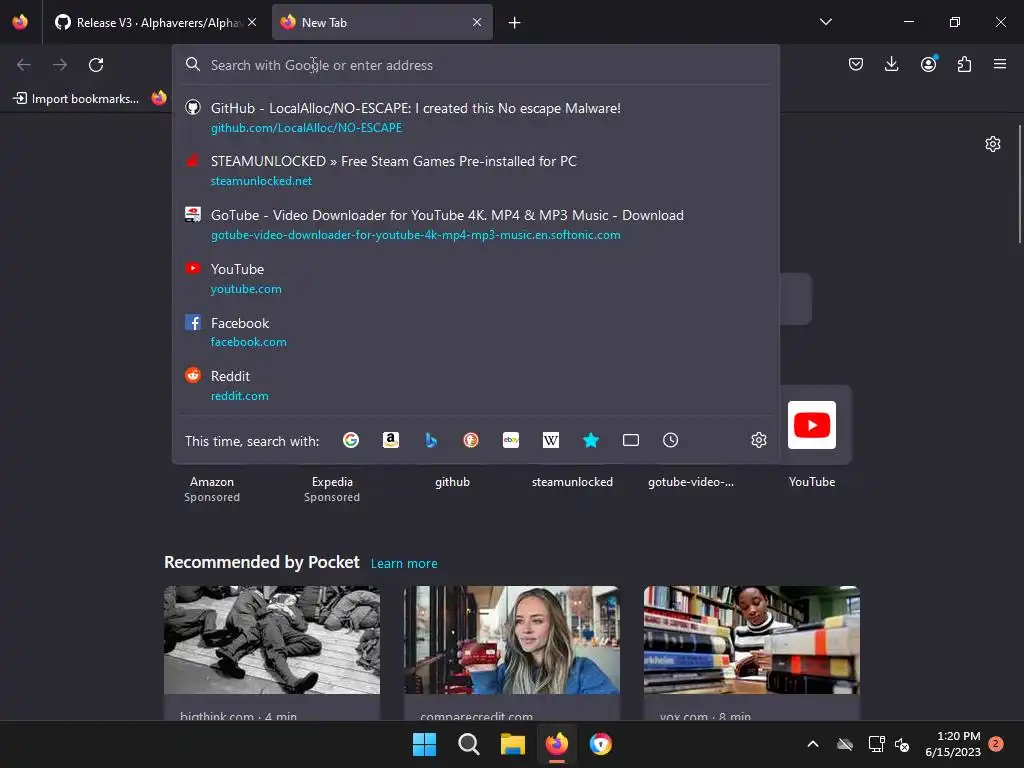Go forward one page
Screen dimensions: 1024x768
[x=60, y=65]
